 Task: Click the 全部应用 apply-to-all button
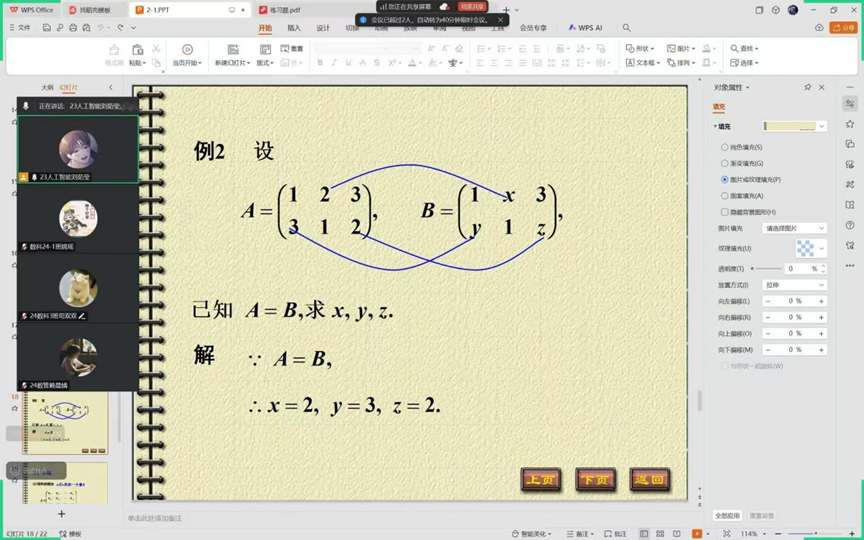point(727,516)
